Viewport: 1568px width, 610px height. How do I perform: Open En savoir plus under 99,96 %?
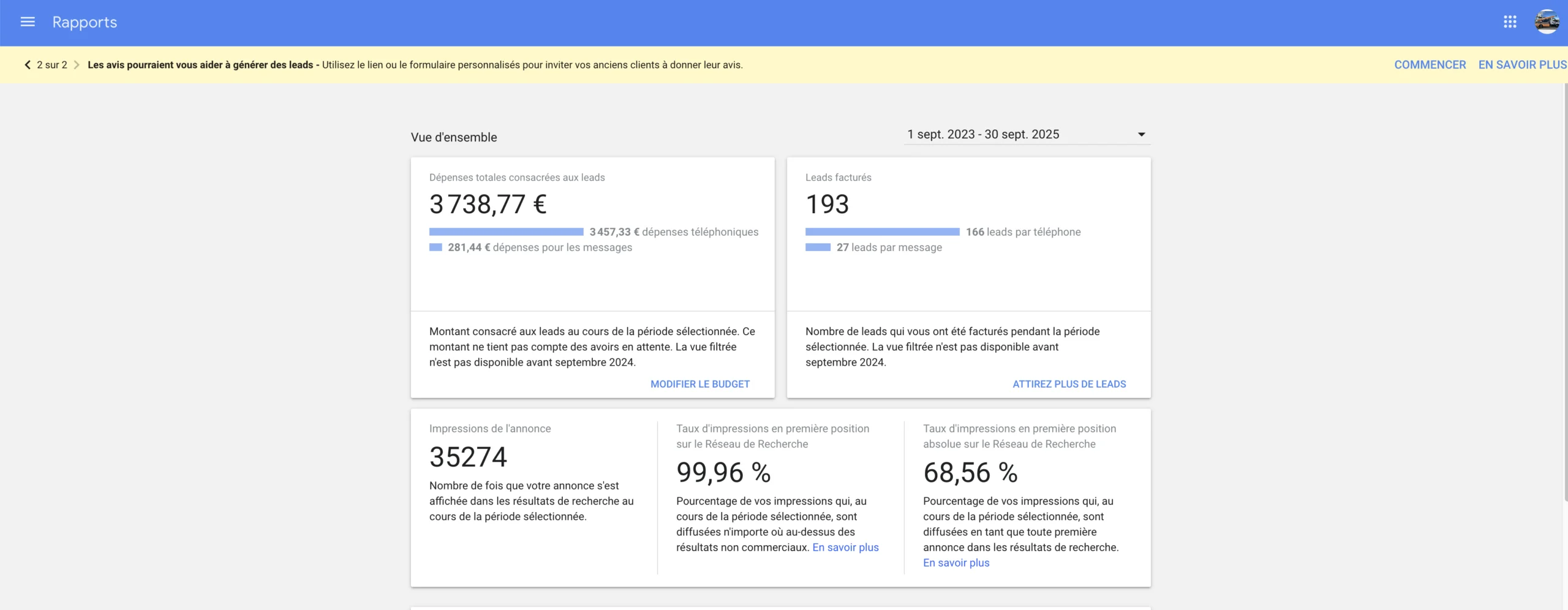pos(845,548)
